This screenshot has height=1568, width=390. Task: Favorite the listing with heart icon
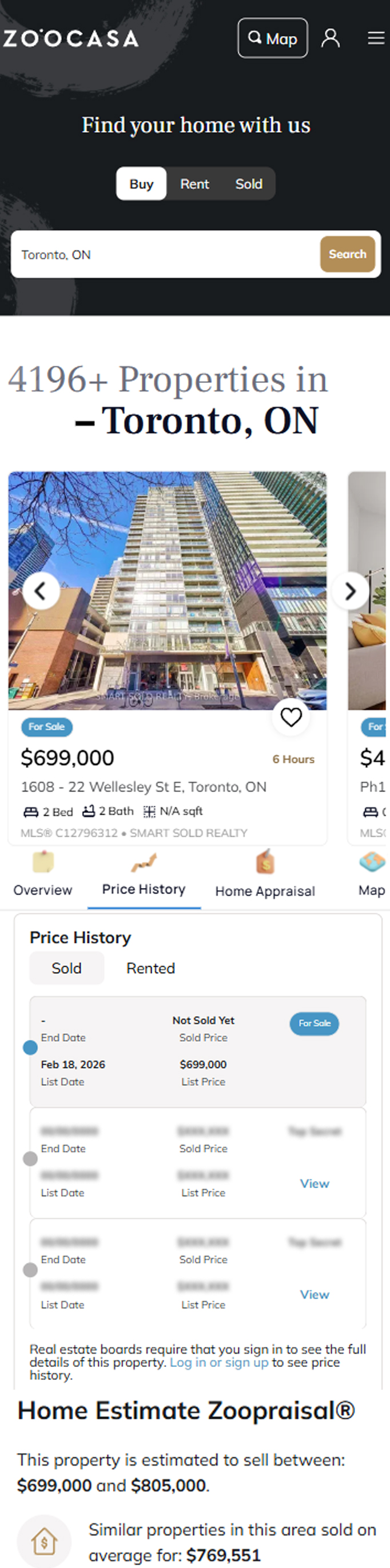coord(290,717)
